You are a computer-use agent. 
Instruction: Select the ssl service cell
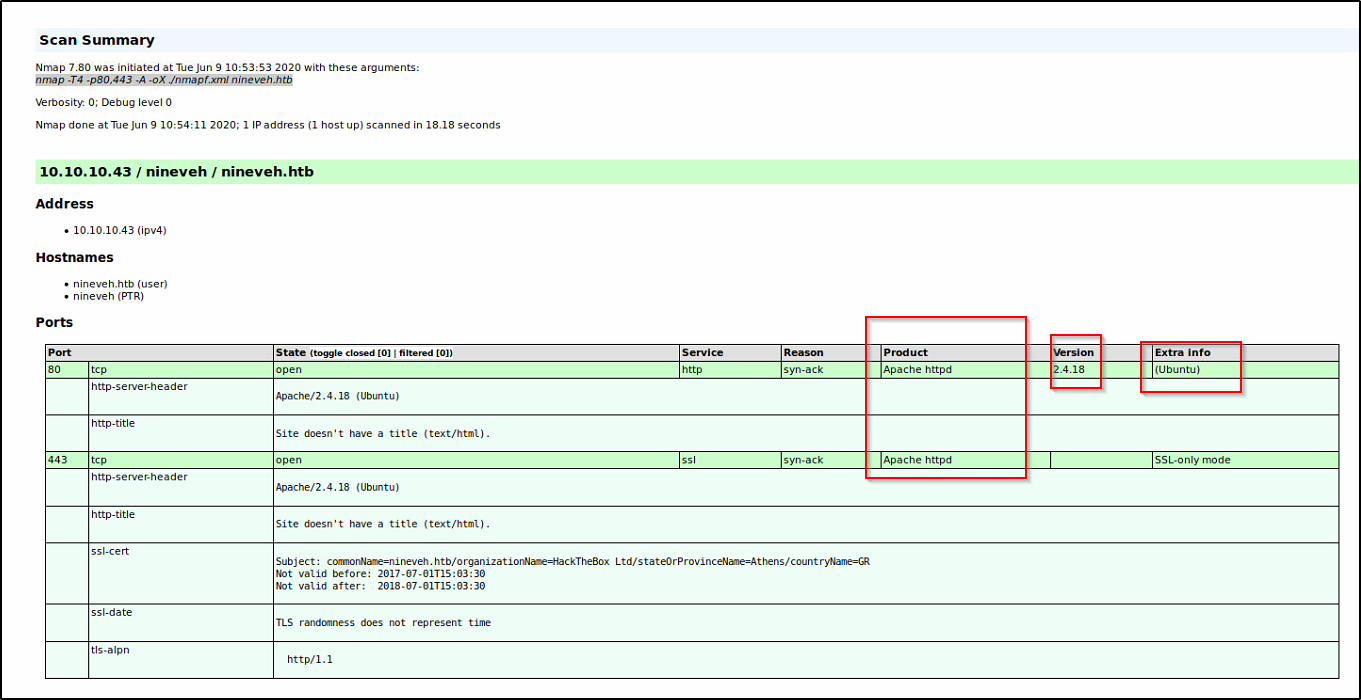[730, 460]
